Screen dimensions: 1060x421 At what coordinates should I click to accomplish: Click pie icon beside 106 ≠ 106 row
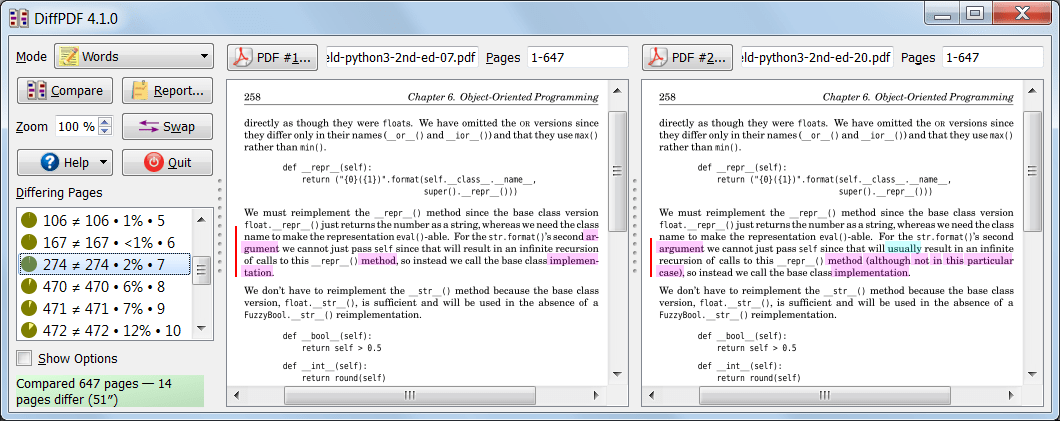29,220
